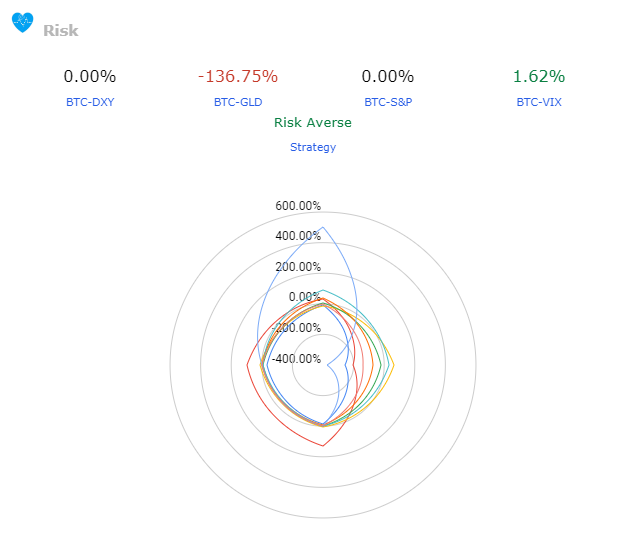Image resolution: width=623 pixels, height=539 pixels.
Task: Click the 400.00% radial axis label
Action: click(x=298, y=236)
